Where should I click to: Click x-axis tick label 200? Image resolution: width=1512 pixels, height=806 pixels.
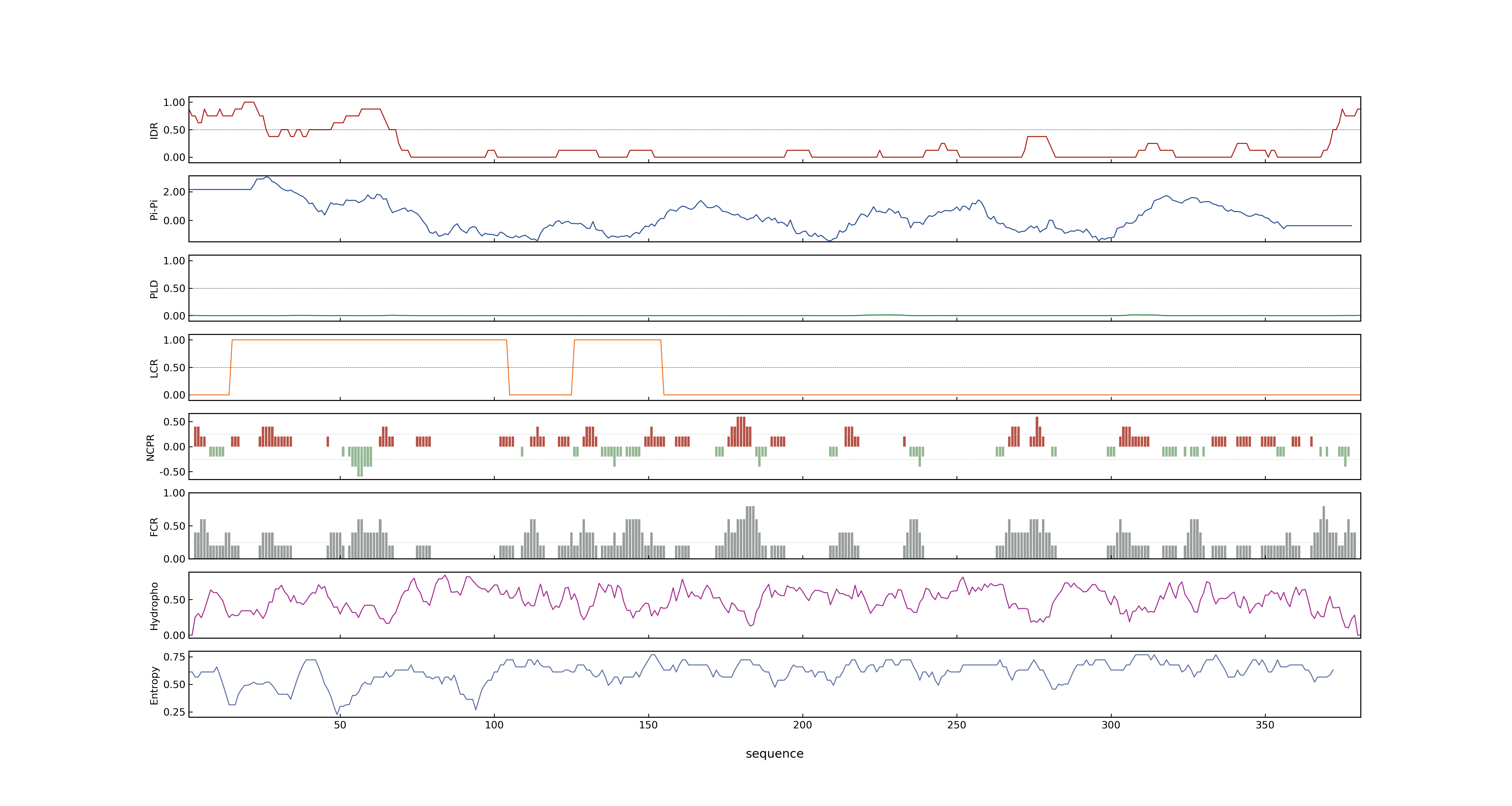(x=802, y=725)
